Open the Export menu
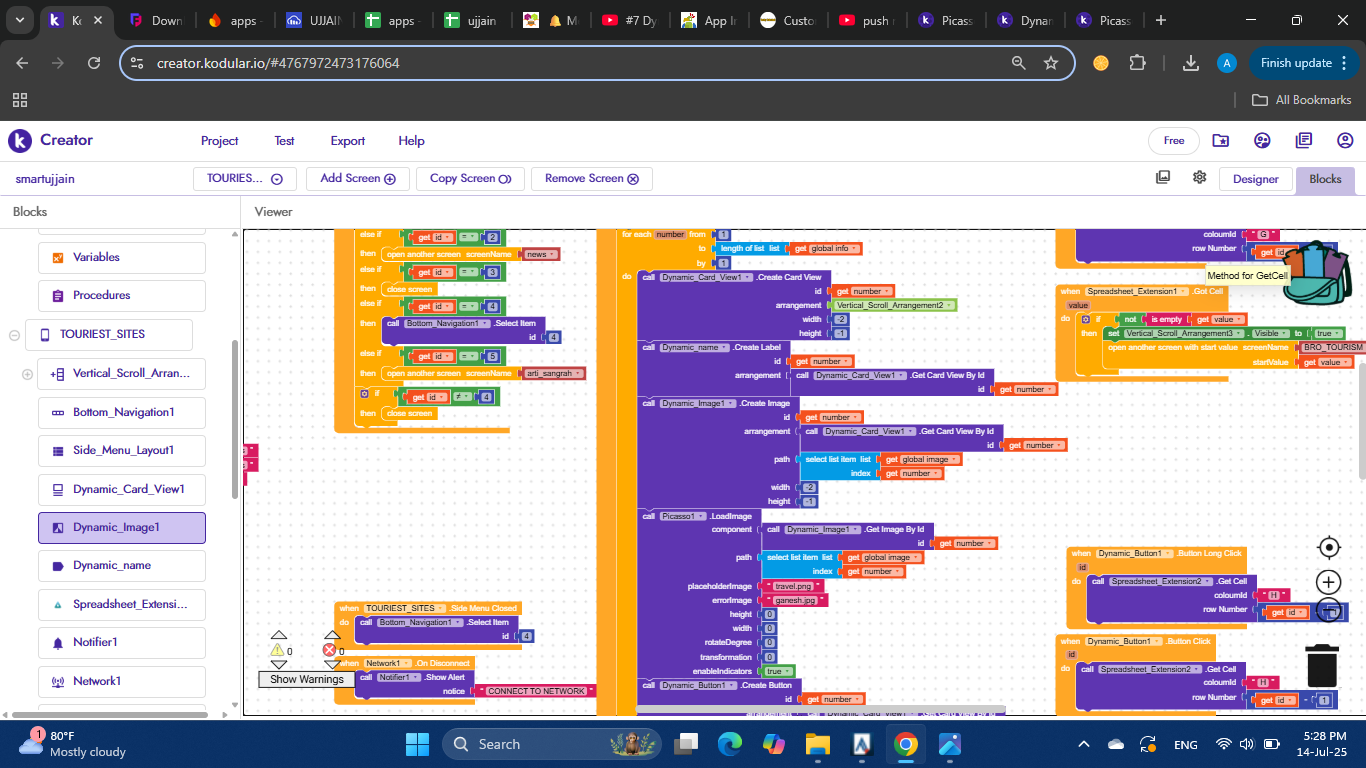This screenshot has height=768, width=1366. 348,141
